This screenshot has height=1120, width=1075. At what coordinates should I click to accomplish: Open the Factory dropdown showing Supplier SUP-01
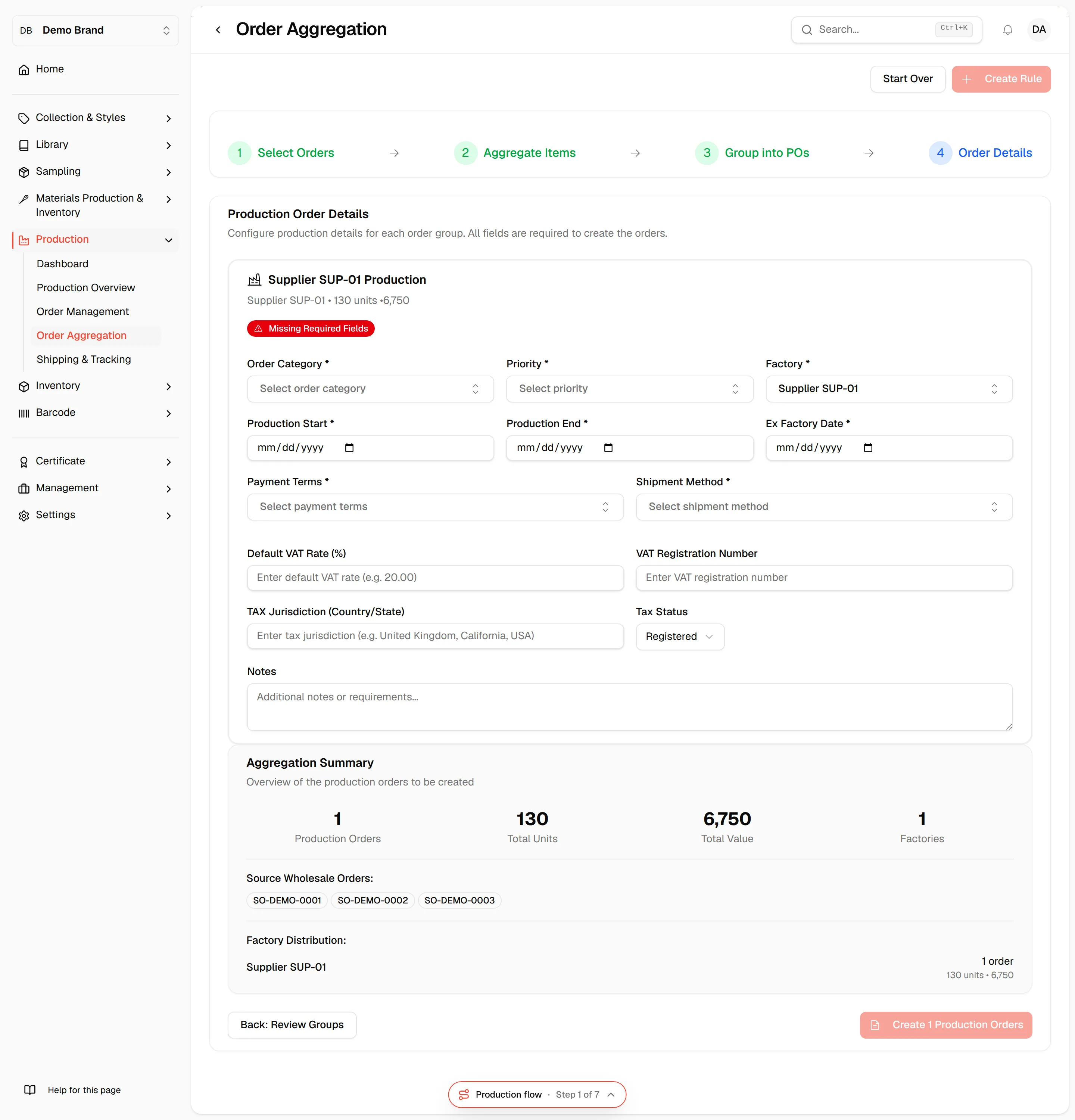tap(889, 389)
